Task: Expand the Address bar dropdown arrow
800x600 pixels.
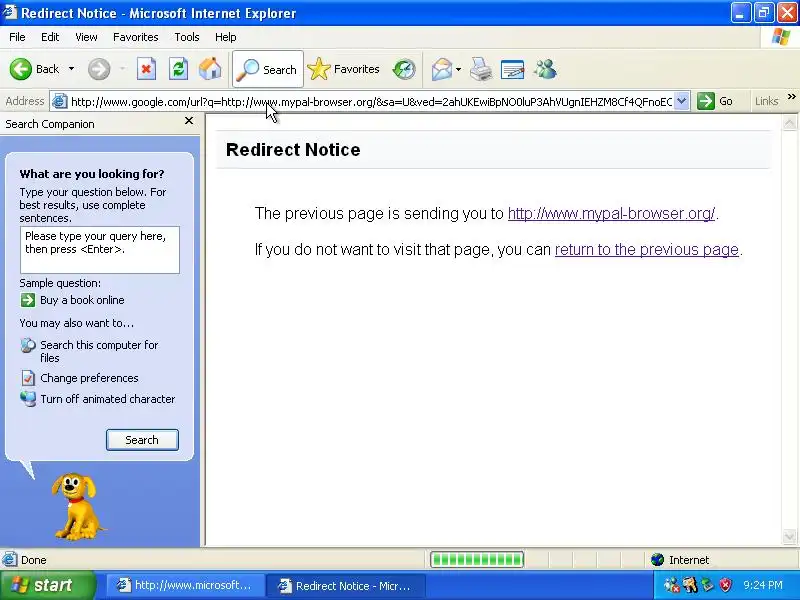Action: pos(682,101)
